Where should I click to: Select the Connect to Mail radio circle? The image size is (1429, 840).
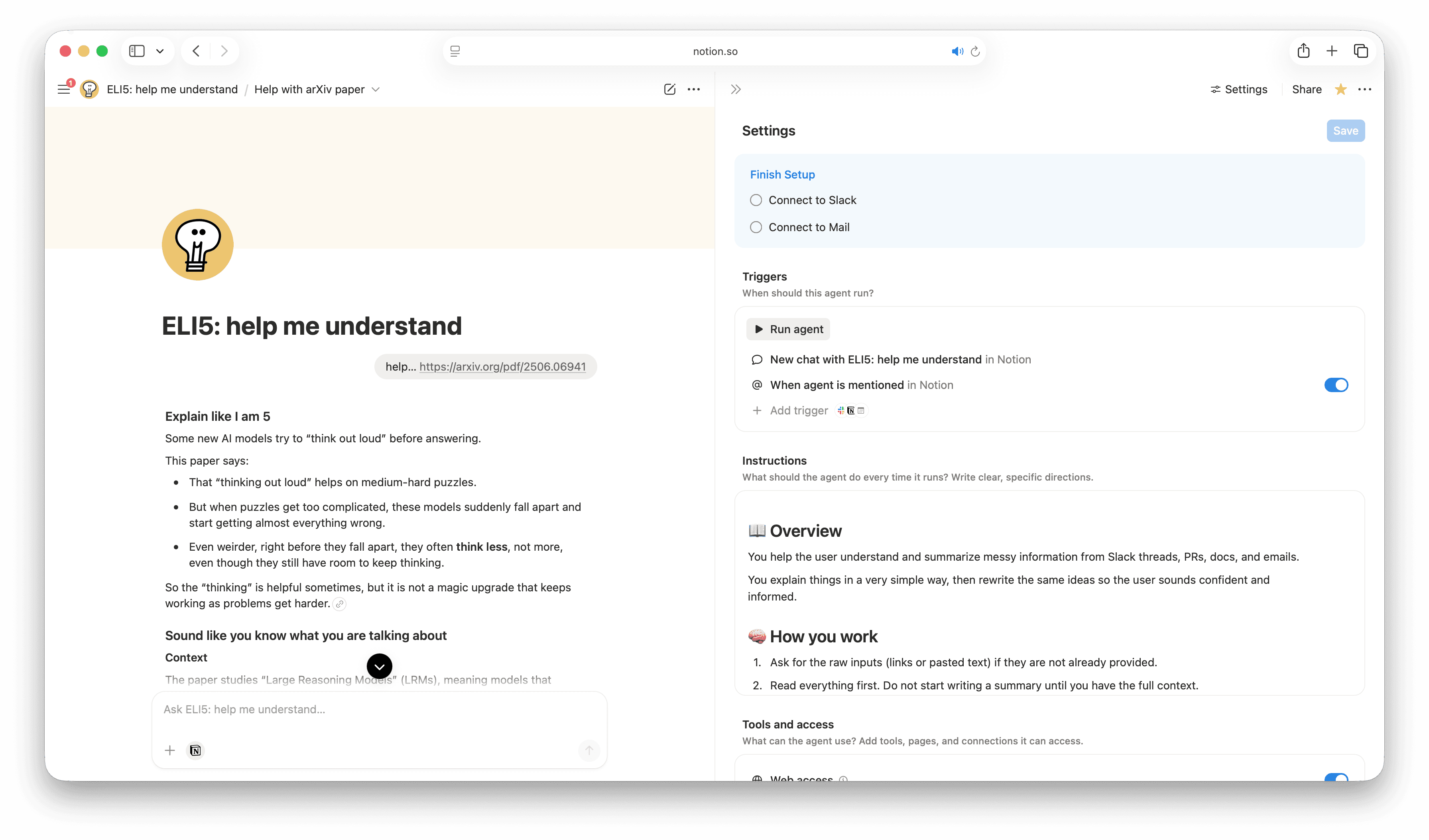[756, 227]
